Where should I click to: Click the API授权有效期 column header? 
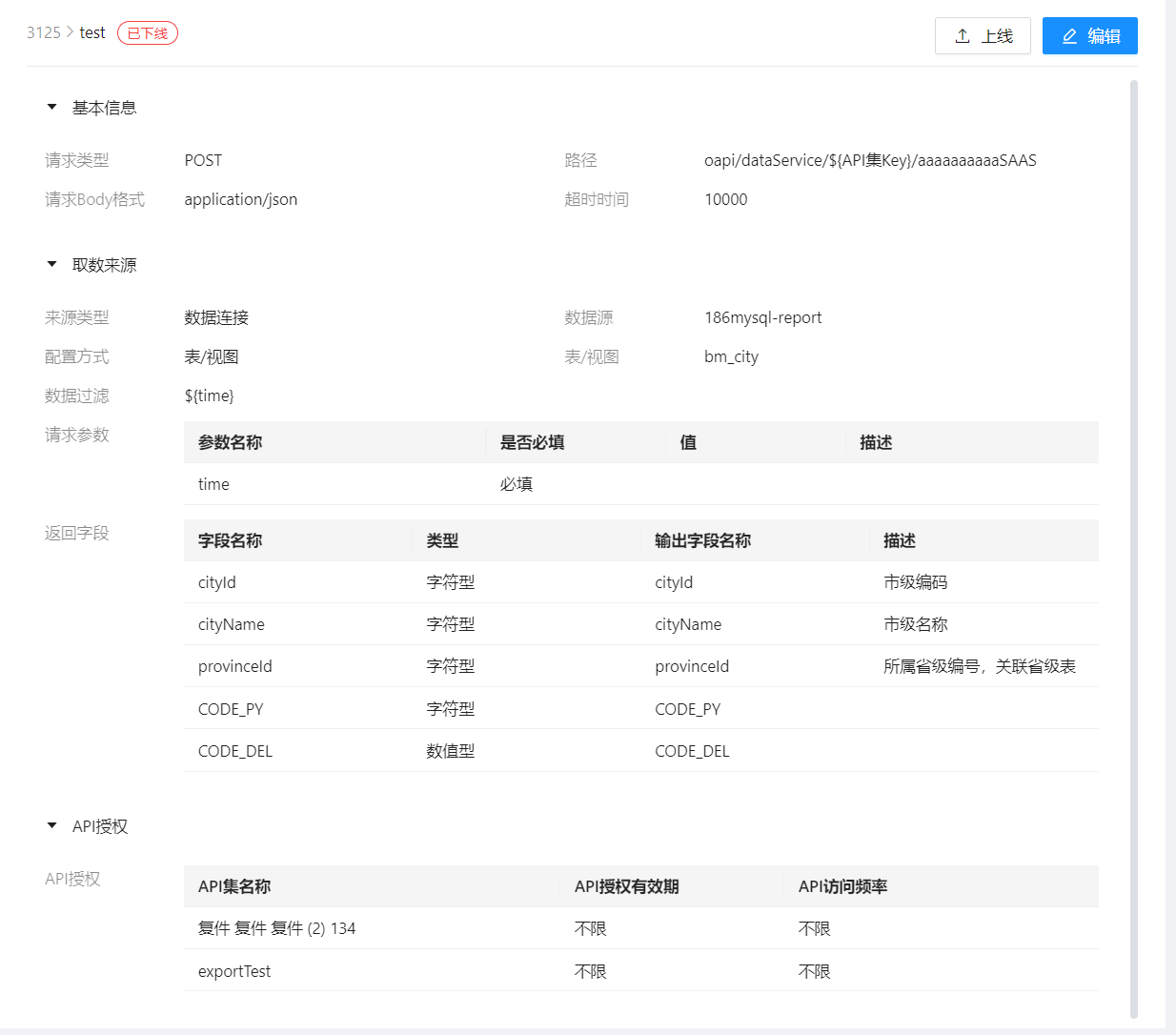coord(626,886)
